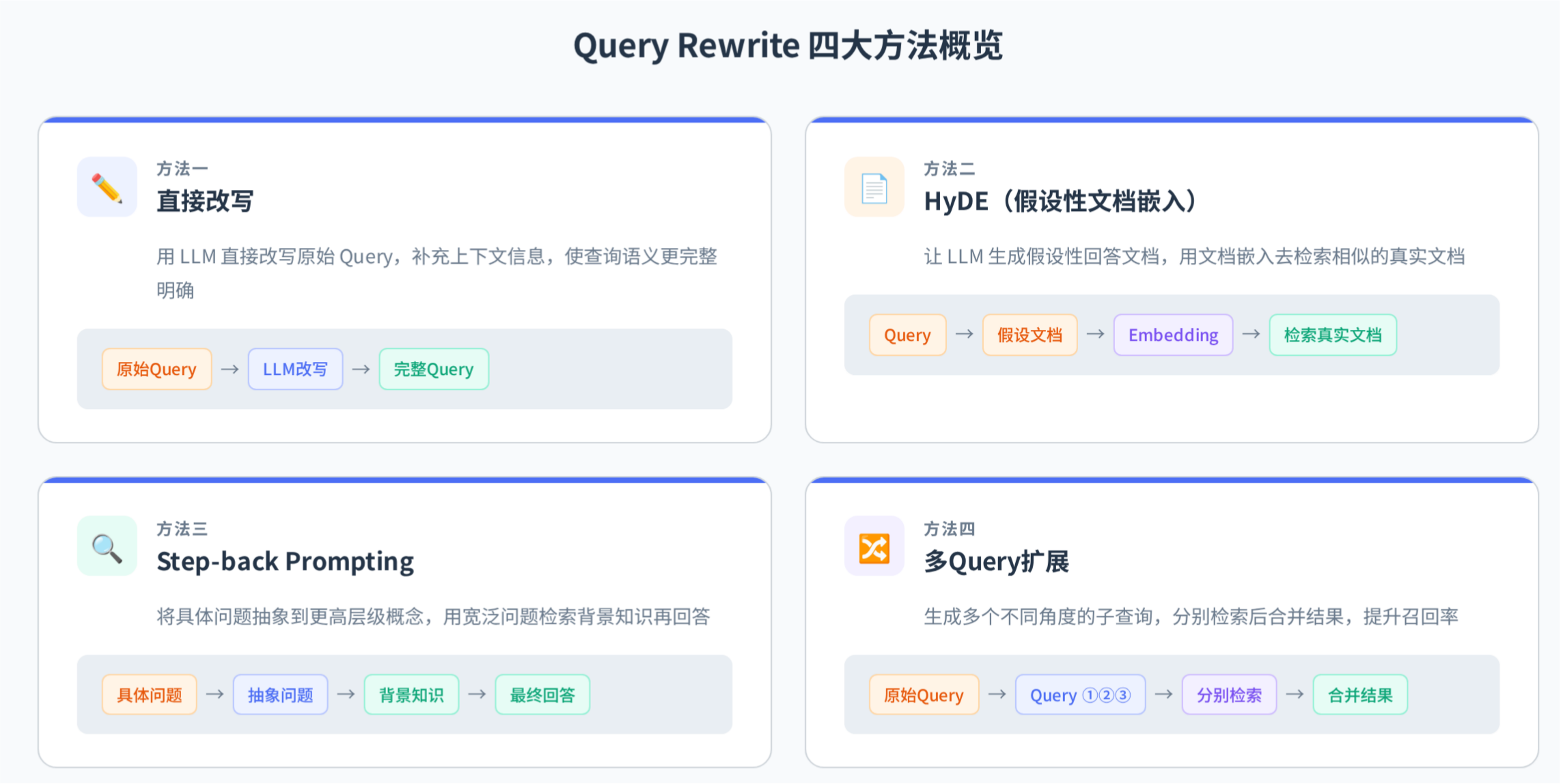The height and width of the screenshot is (784, 1561).
Task: Select the 原始Query chip in 直接改写 card
Action: tap(156, 369)
